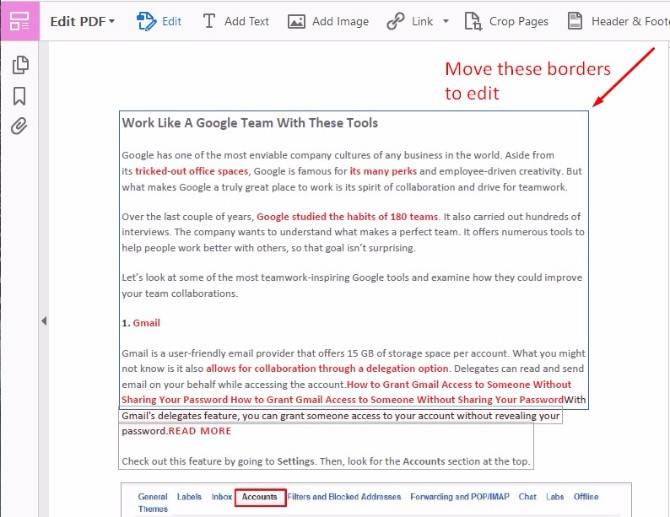Open the page thumbnails panel icon
This screenshot has width=670, height=517.
pos(20,65)
